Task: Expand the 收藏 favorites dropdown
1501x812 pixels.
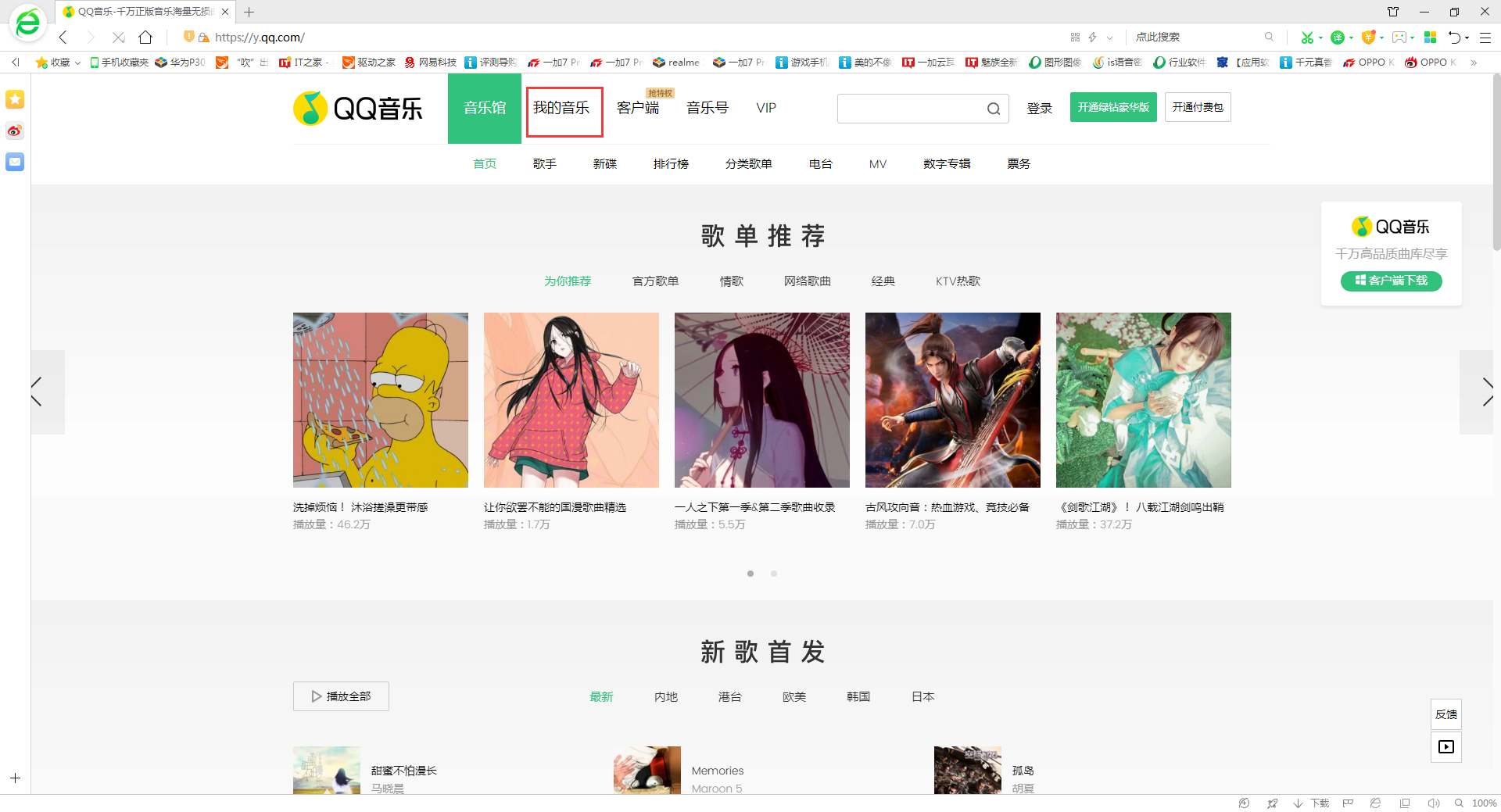Action: tap(77, 62)
